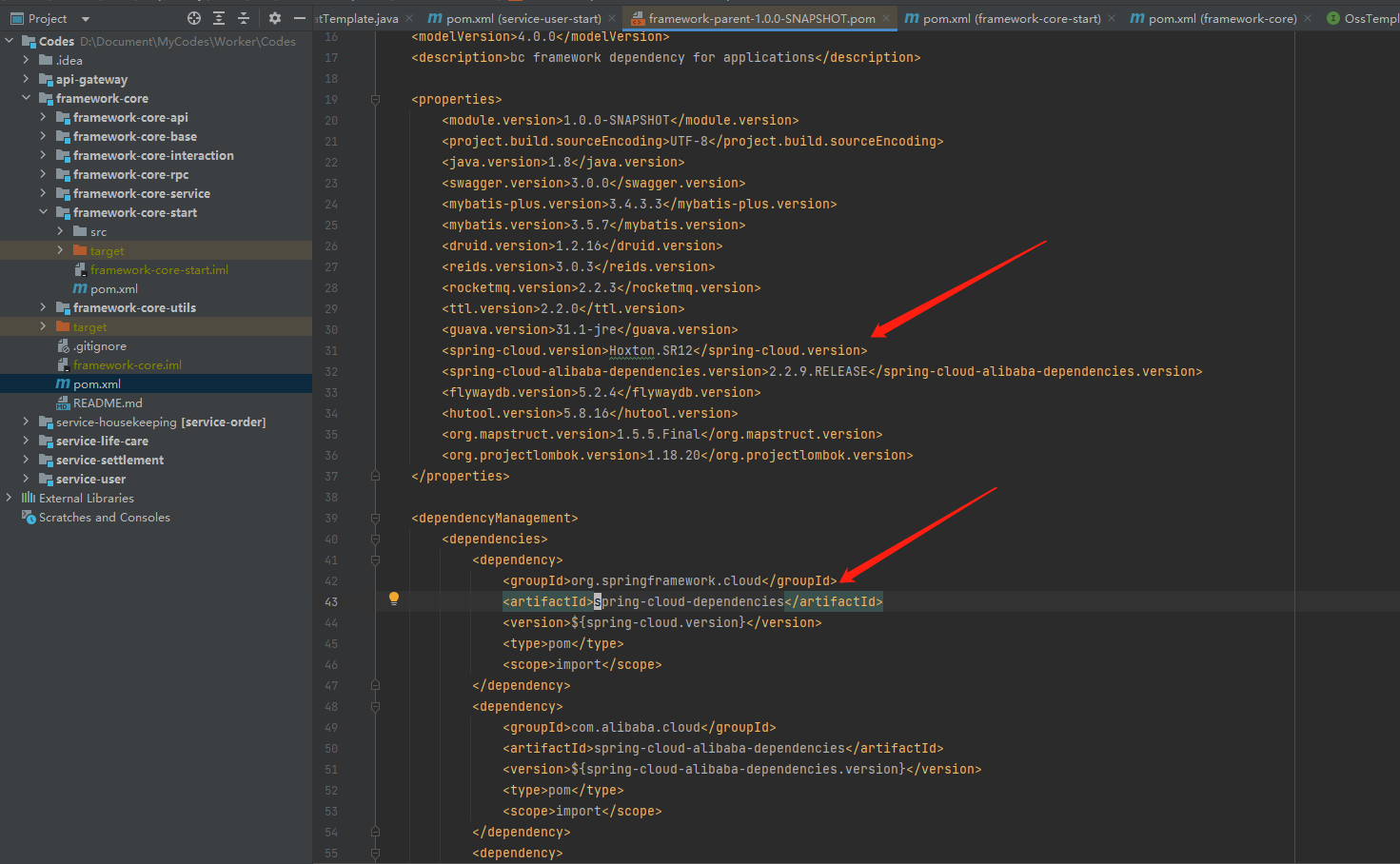Collapse the Codes root project node
The height and width of the screenshot is (864, 1400).
pyautogui.click(x=10, y=41)
